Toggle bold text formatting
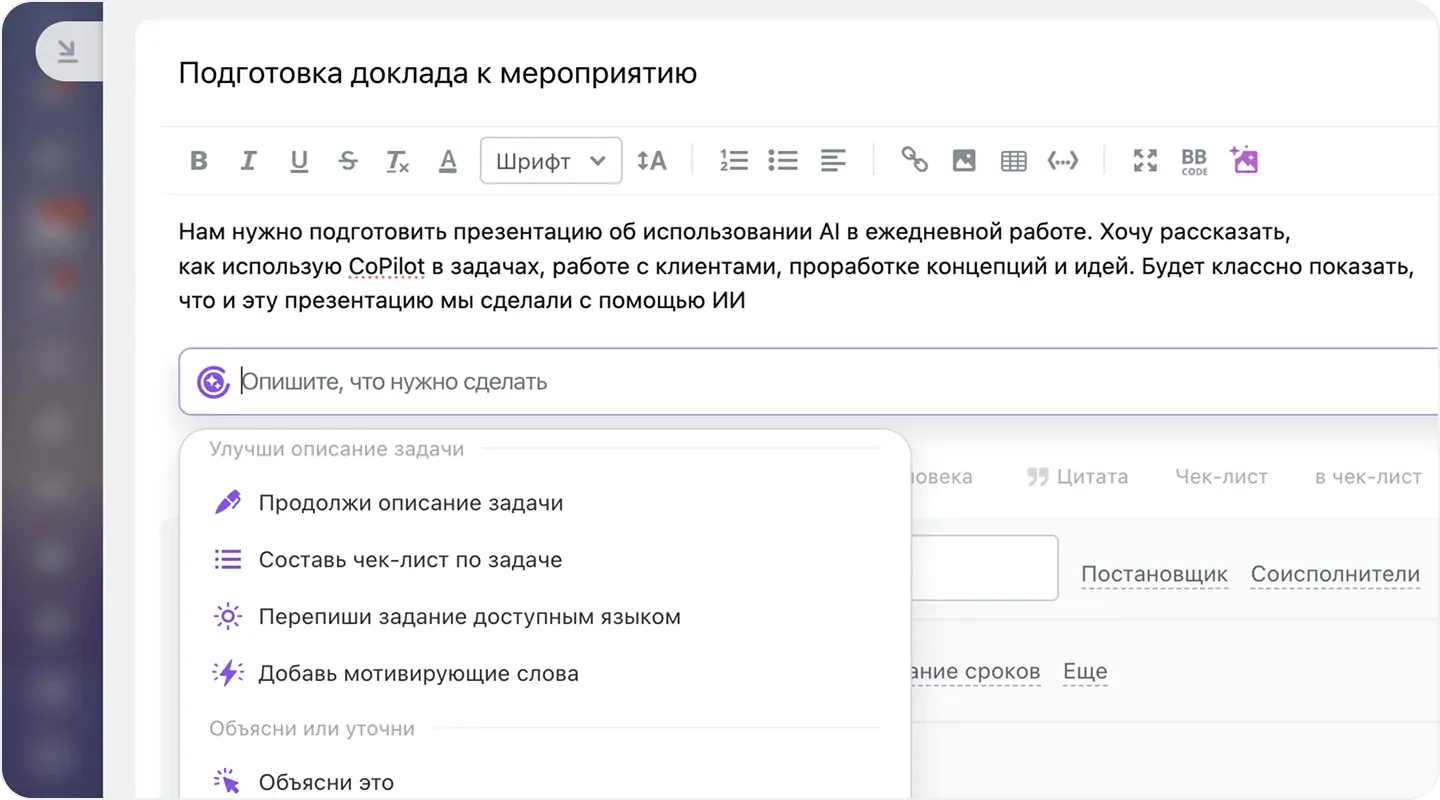The width and height of the screenshot is (1440, 800). tap(198, 160)
